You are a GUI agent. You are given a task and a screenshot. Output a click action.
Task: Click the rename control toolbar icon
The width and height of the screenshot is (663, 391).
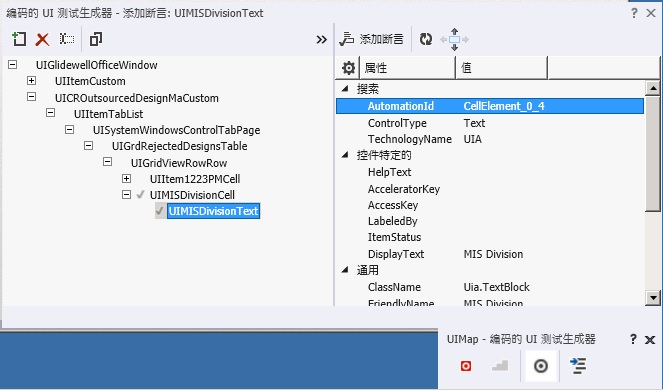tap(67, 39)
